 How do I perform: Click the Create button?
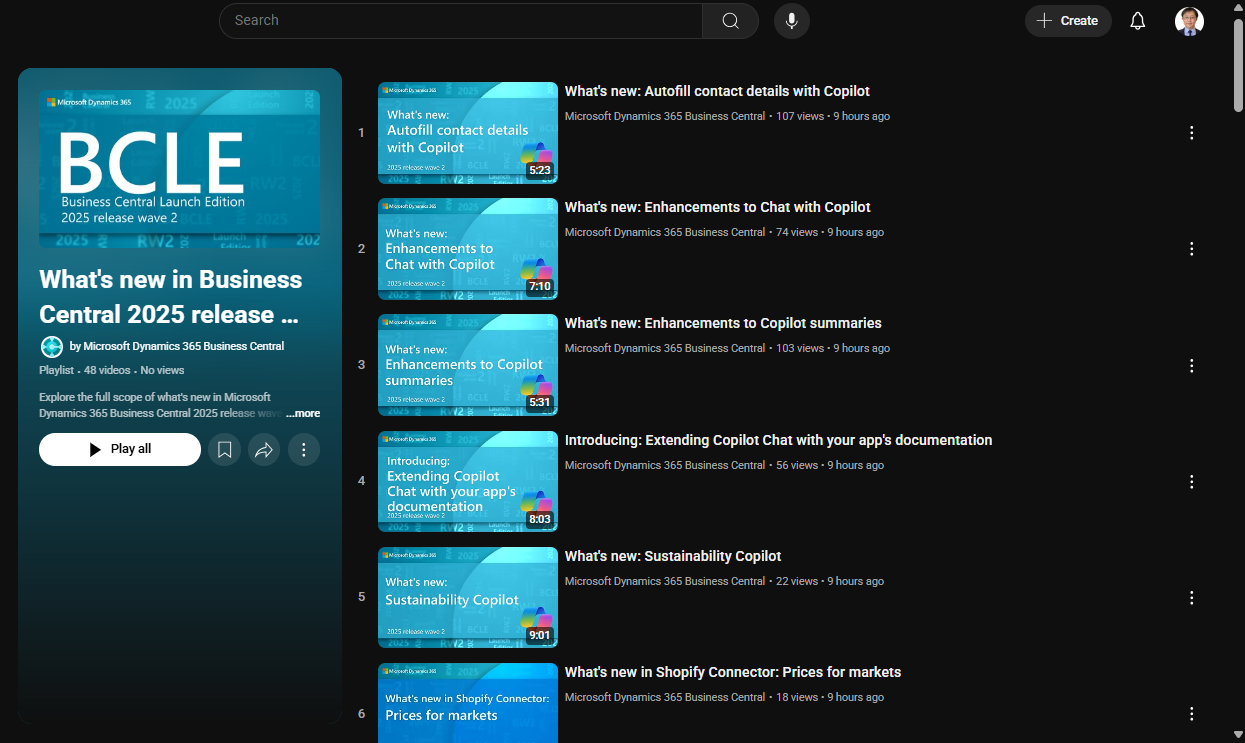[1068, 21]
